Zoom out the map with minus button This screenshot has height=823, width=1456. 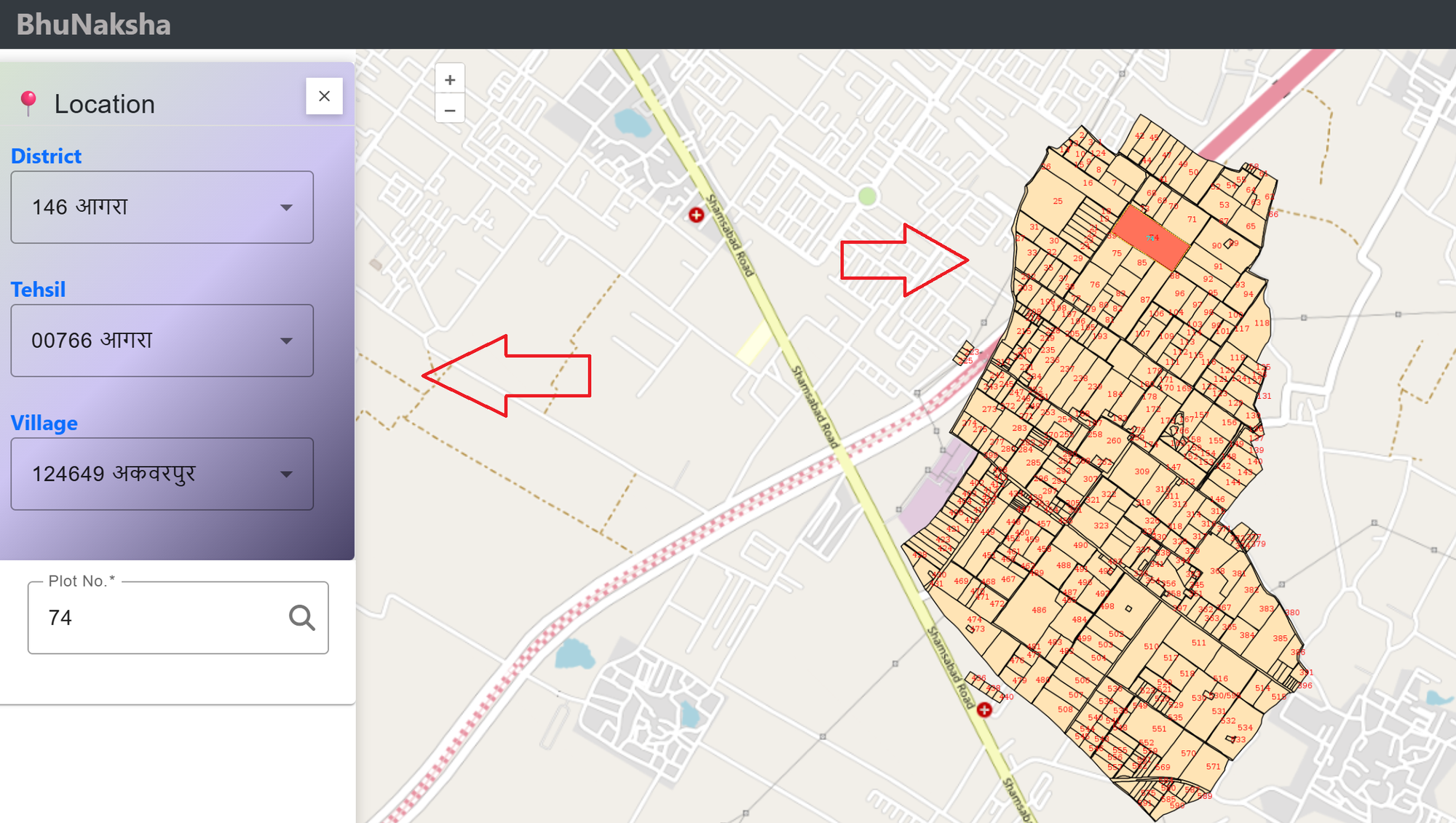pos(450,110)
